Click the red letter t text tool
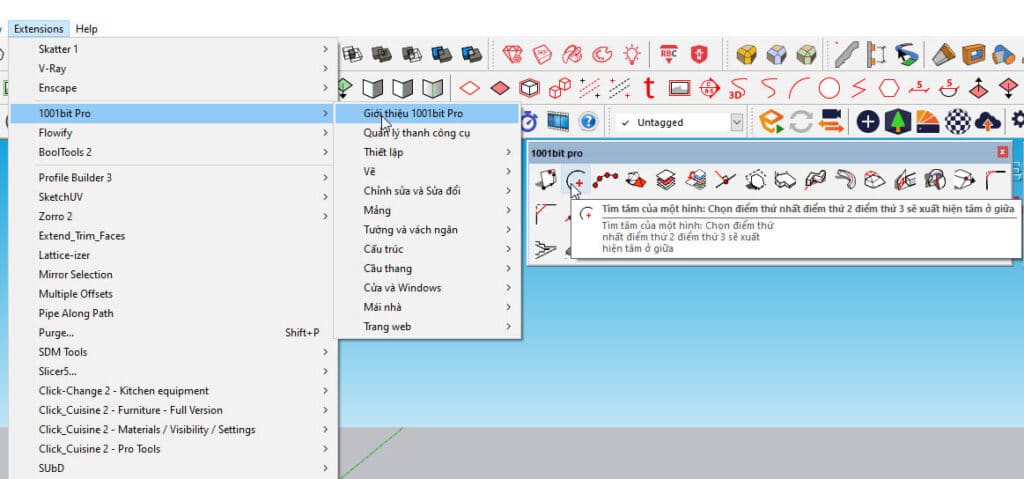This screenshot has width=1024, height=479. [649, 88]
